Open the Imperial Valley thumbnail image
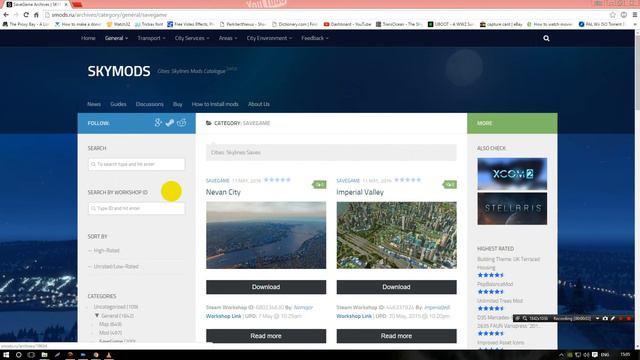 click(x=396, y=235)
